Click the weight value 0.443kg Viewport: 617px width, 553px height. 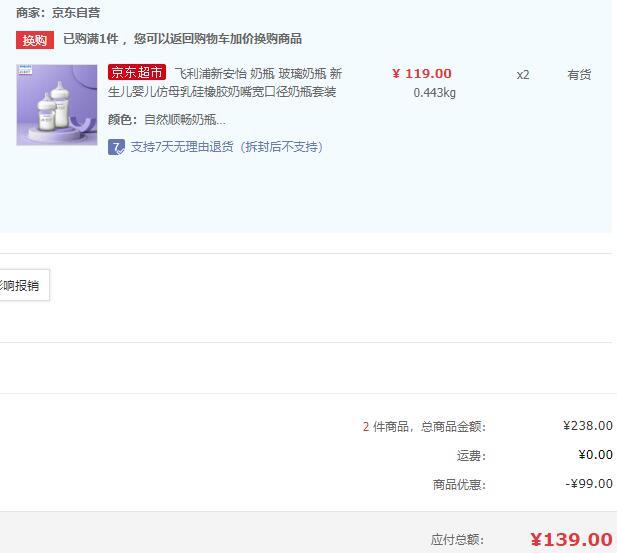pos(434,93)
